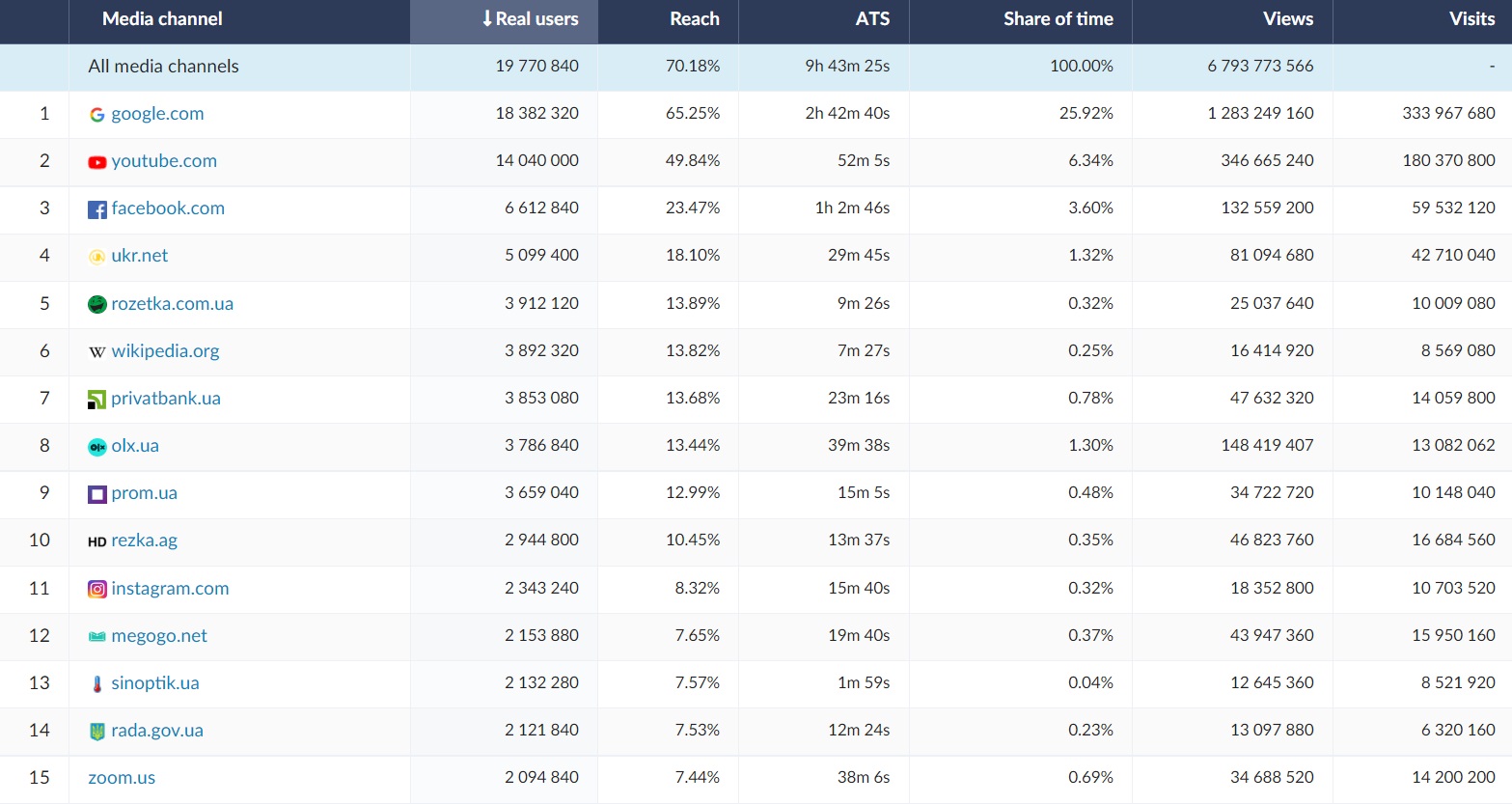
Task: Sort by the ATS column header
Action: click(871, 19)
